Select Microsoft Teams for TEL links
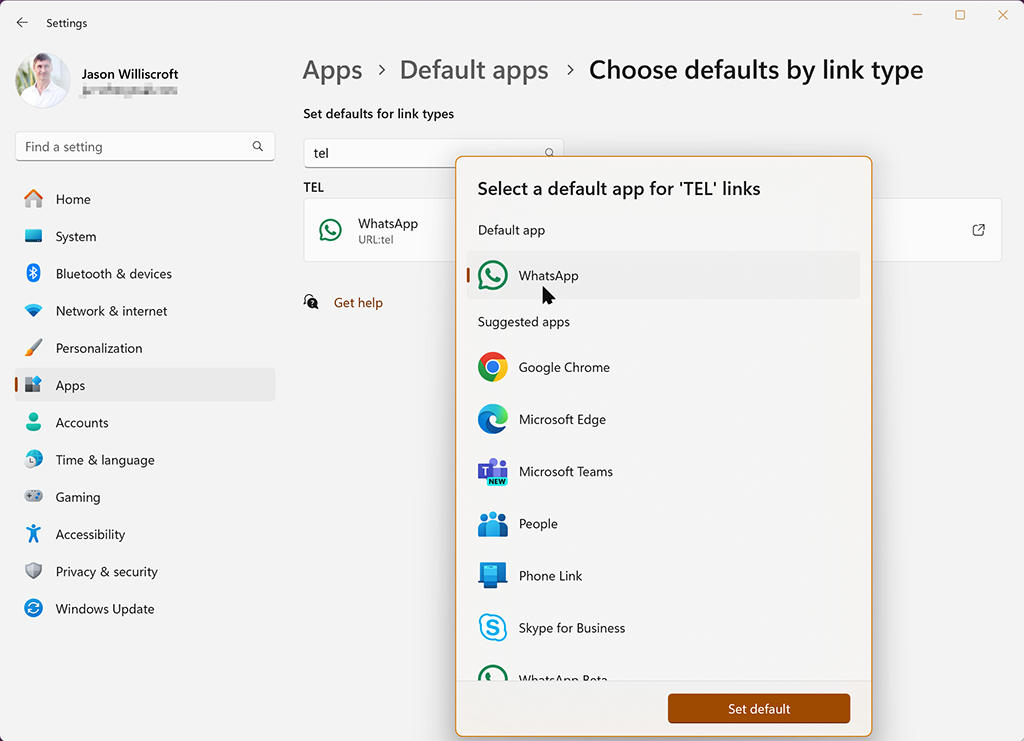The image size is (1024, 741). [x=664, y=471]
